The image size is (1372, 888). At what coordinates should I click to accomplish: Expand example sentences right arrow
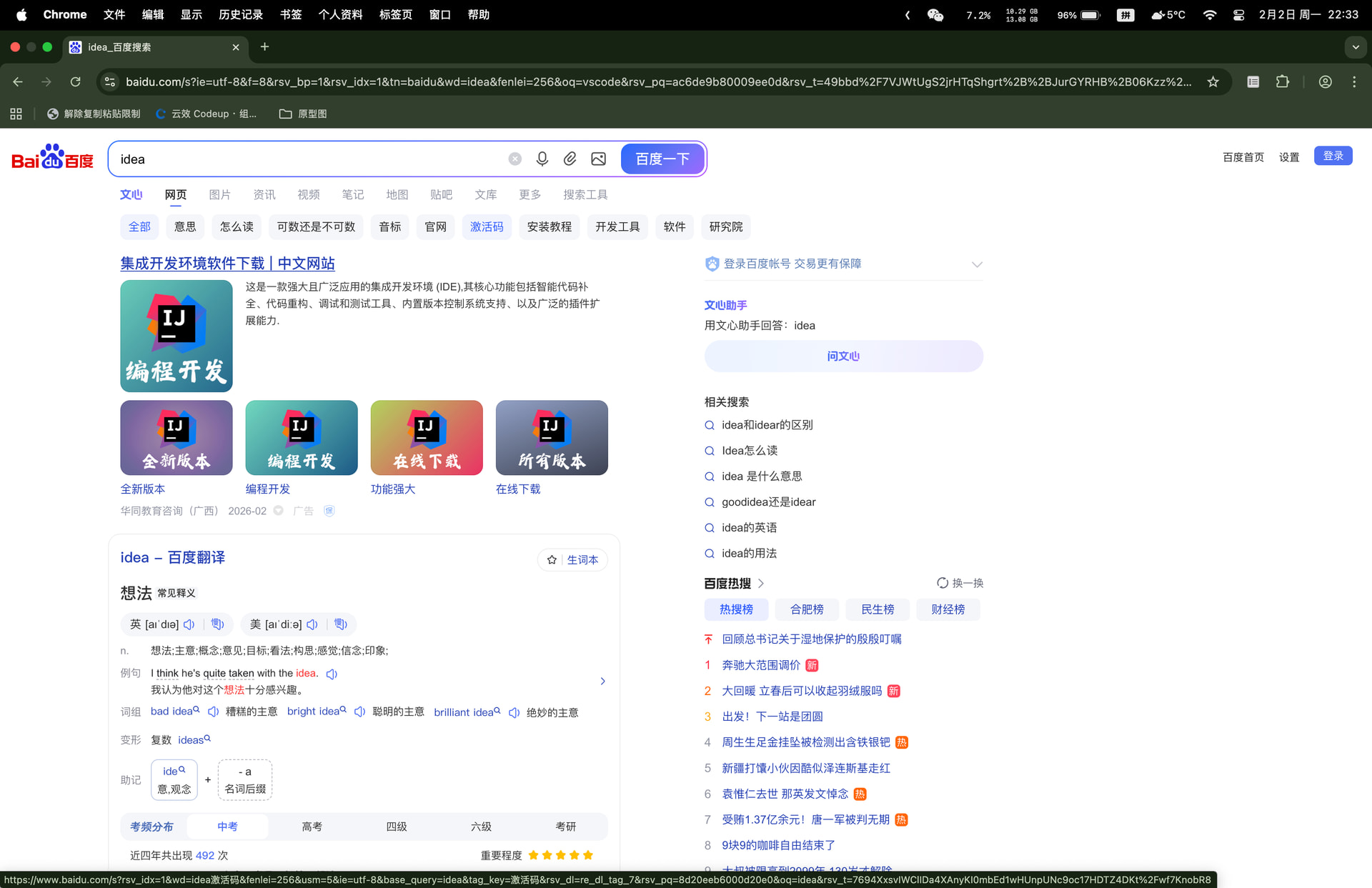pyautogui.click(x=602, y=681)
